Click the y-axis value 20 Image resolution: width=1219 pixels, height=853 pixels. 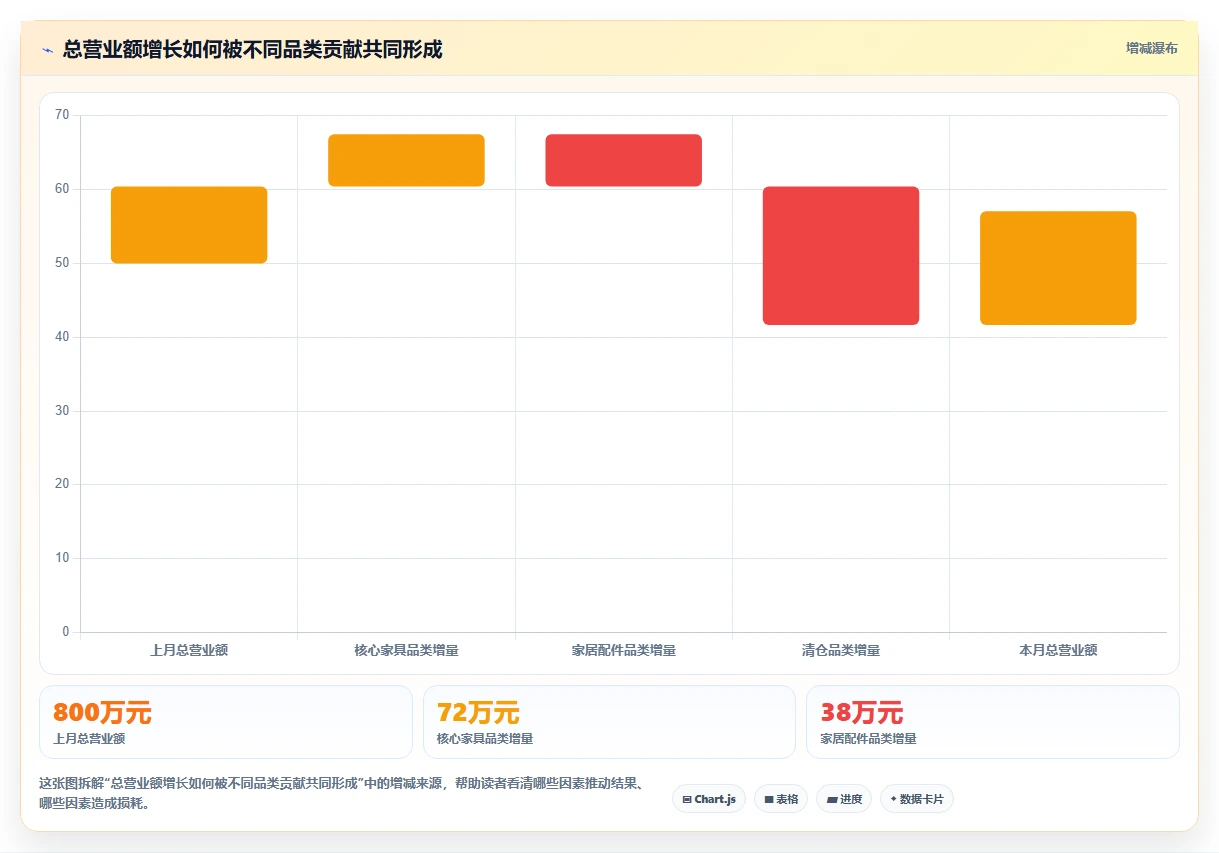(62, 484)
